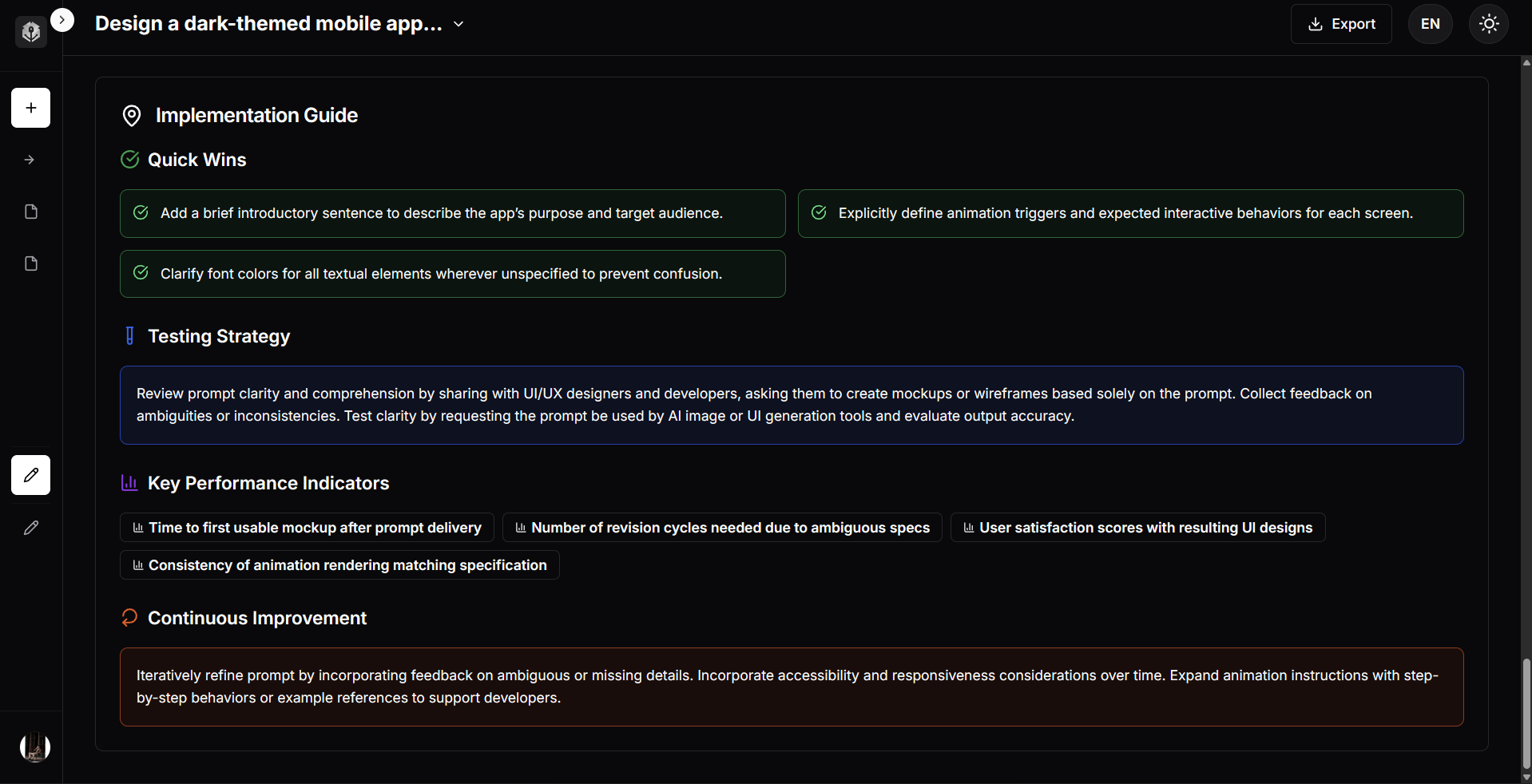Image resolution: width=1532 pixels, height=784 pixels.
Task: Open the user profile avatar
Action: click(x=35, y=747)
